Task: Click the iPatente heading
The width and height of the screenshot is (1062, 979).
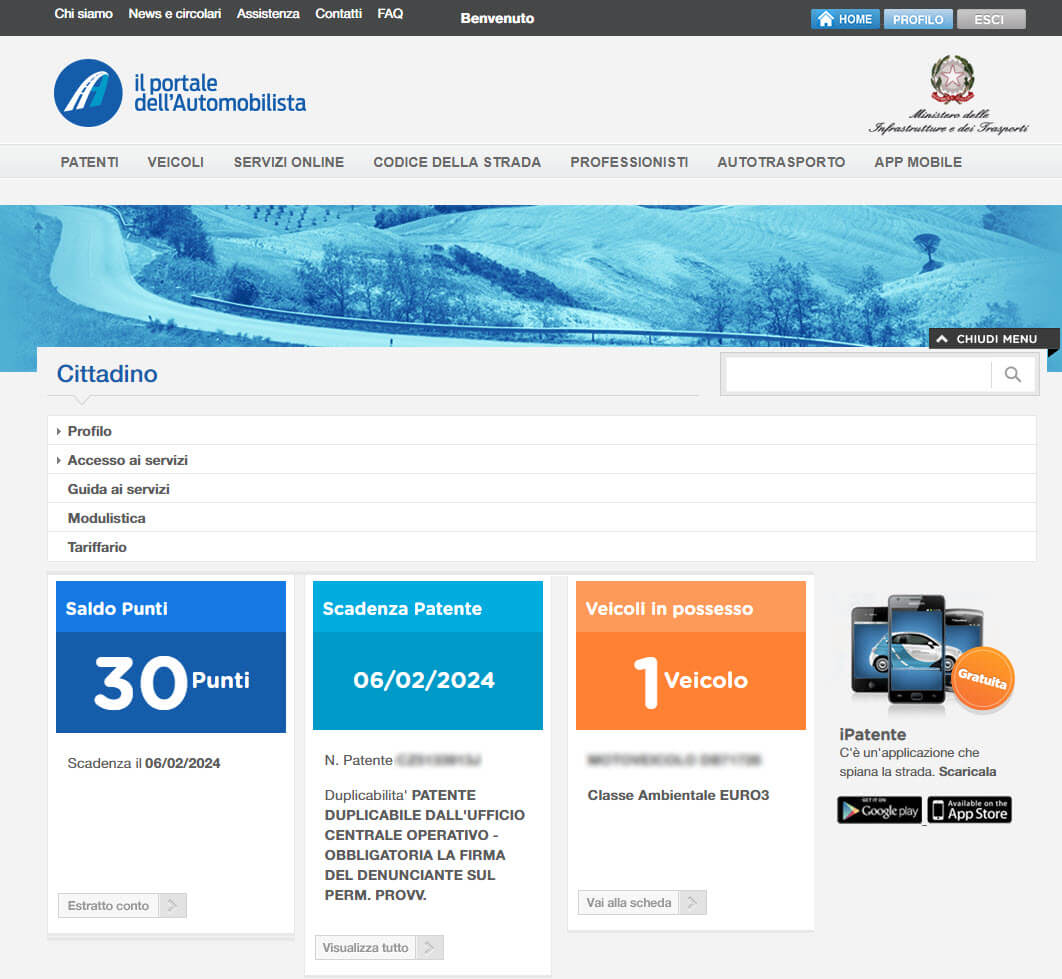Action: point(872,734)
